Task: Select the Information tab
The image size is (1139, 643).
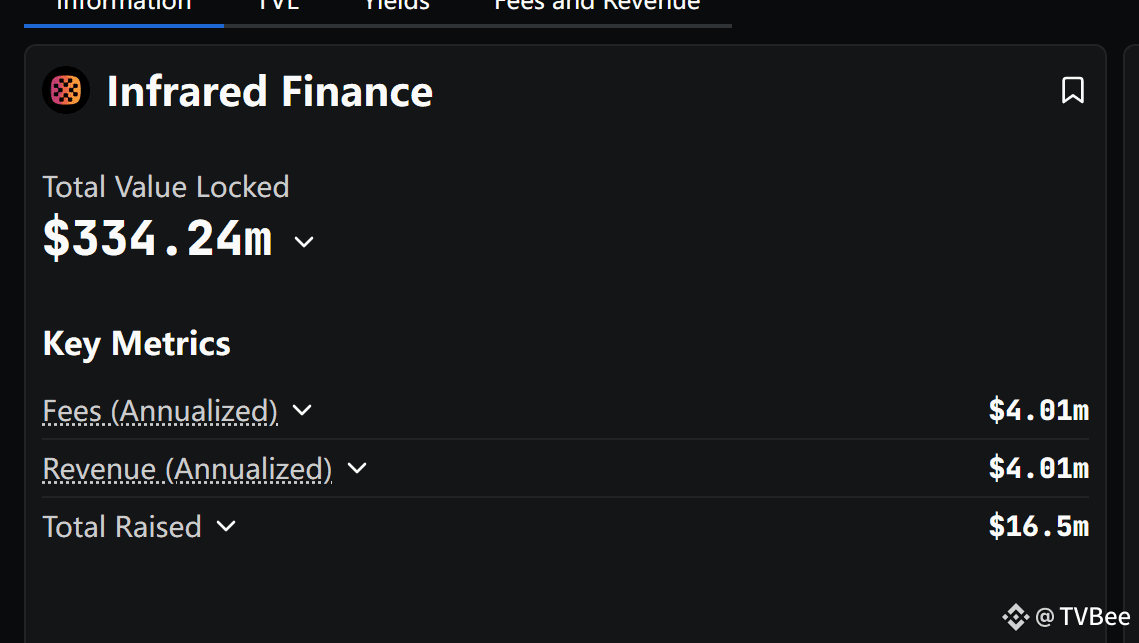Action: coord(123,6)
